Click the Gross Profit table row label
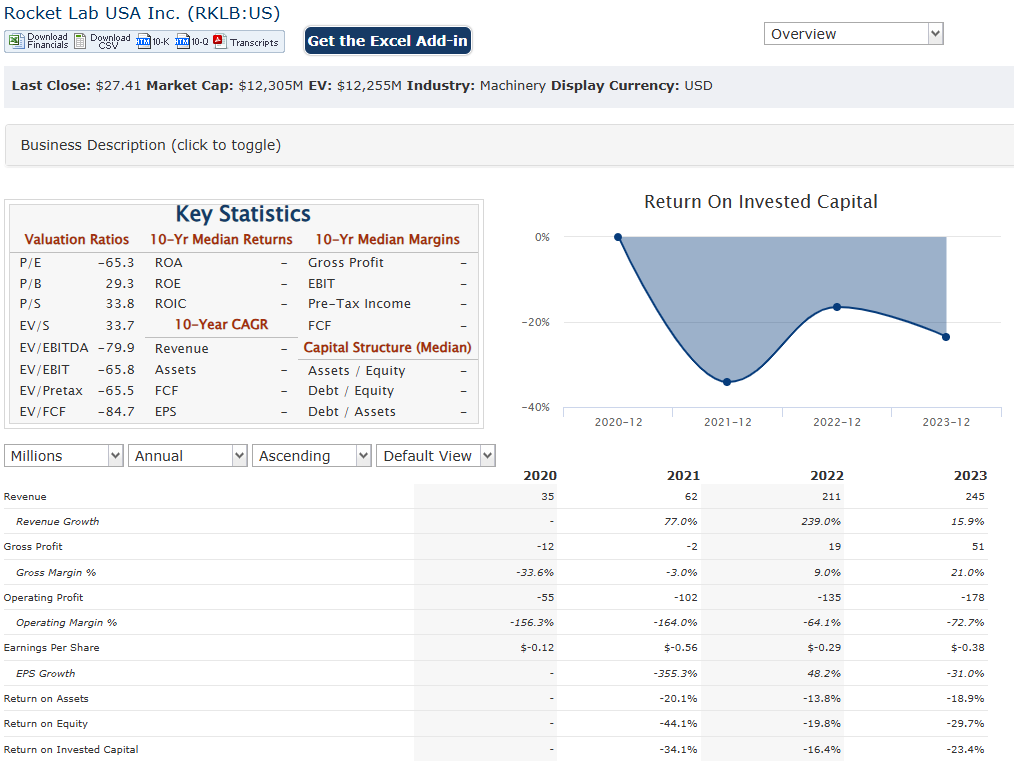This screenshot has width=1014, height=772. click(33, 547)
